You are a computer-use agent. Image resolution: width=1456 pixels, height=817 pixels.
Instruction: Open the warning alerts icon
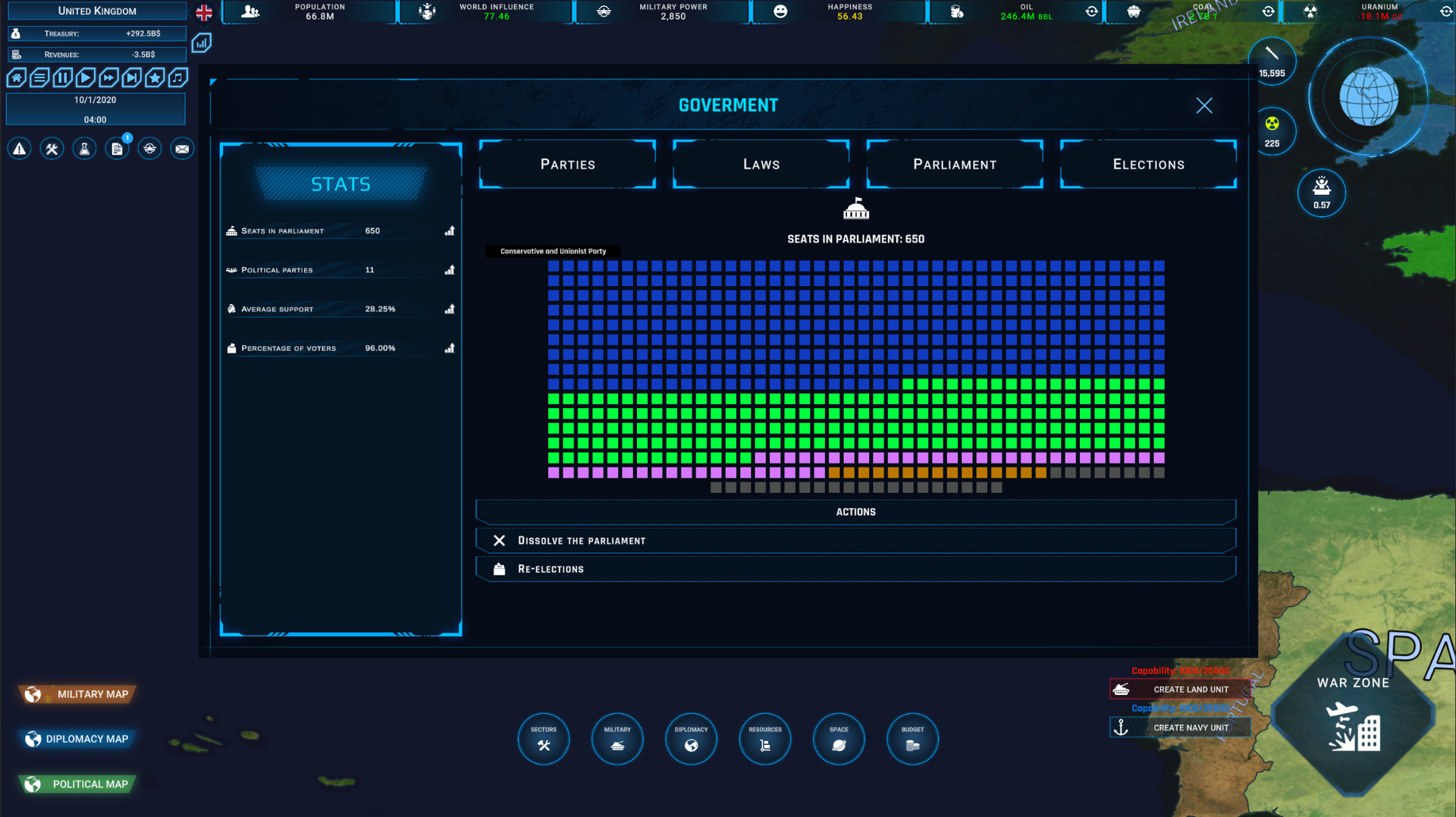20,149
